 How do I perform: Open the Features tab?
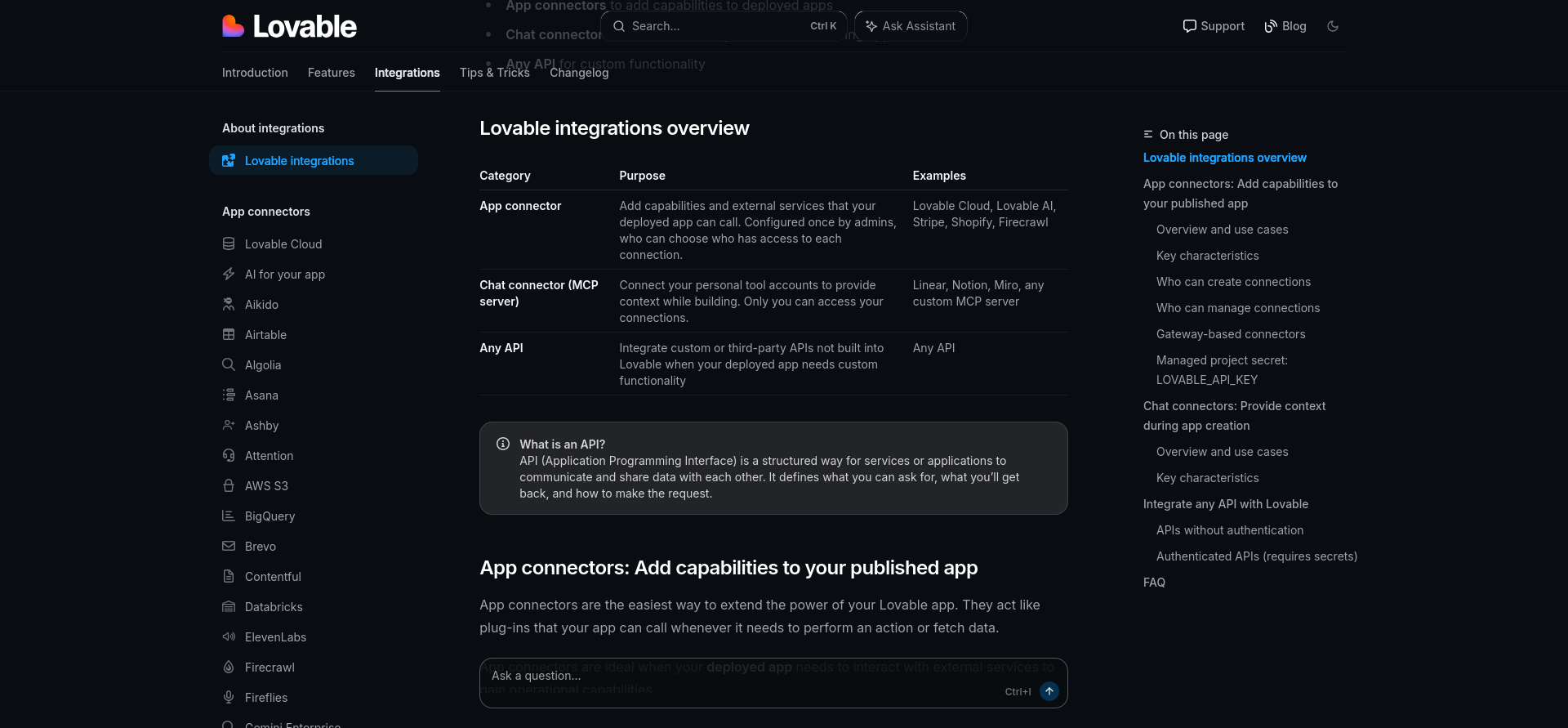tap(332, 73)
